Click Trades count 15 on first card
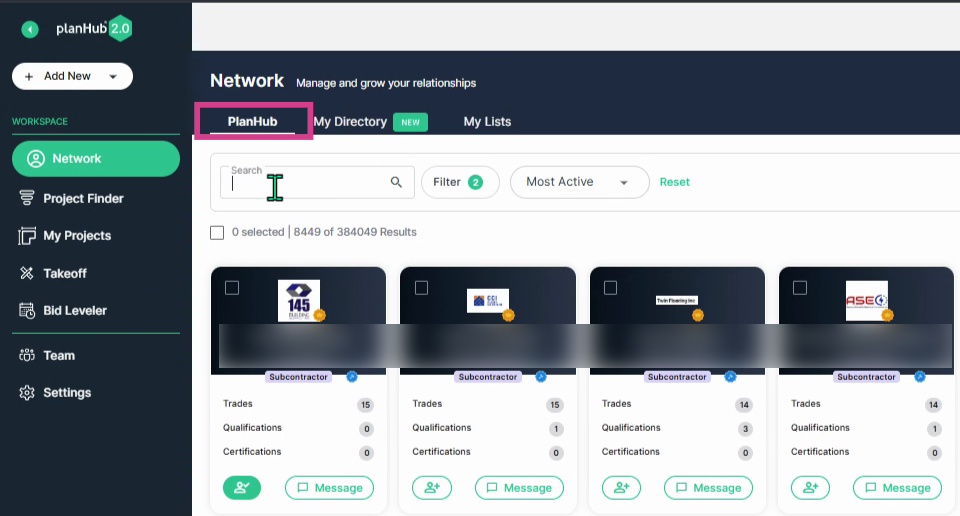 [366, 405]
